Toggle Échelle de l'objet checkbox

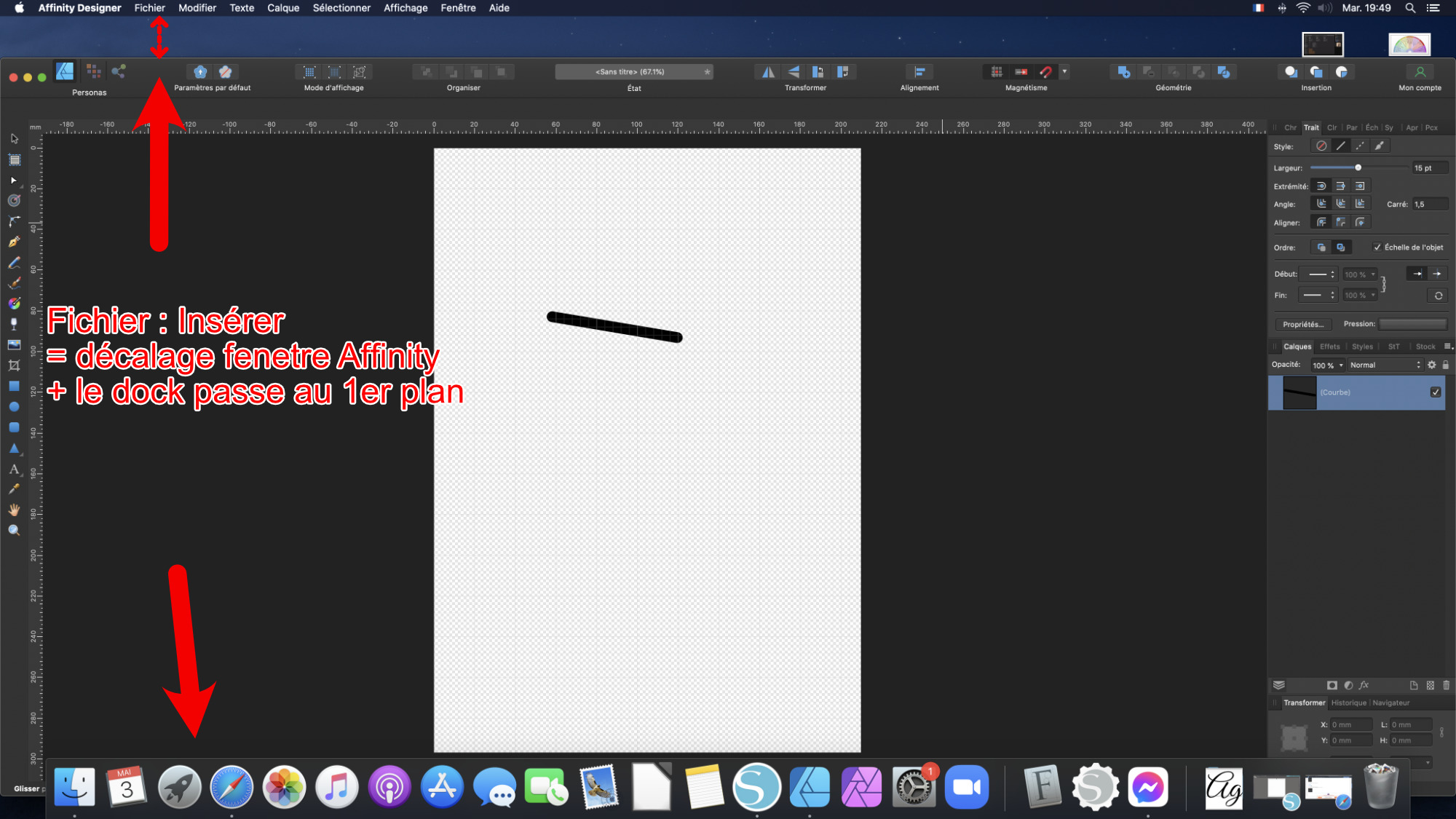1377,248
